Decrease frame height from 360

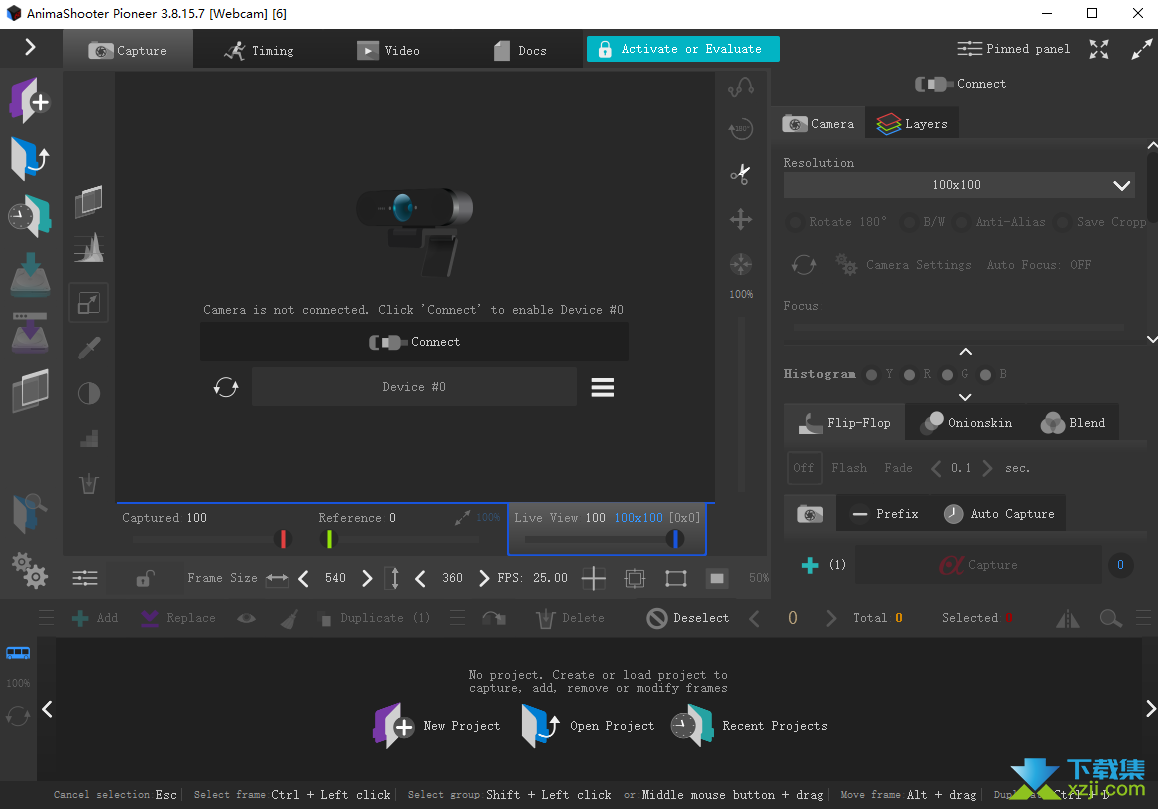coord(420,578)
